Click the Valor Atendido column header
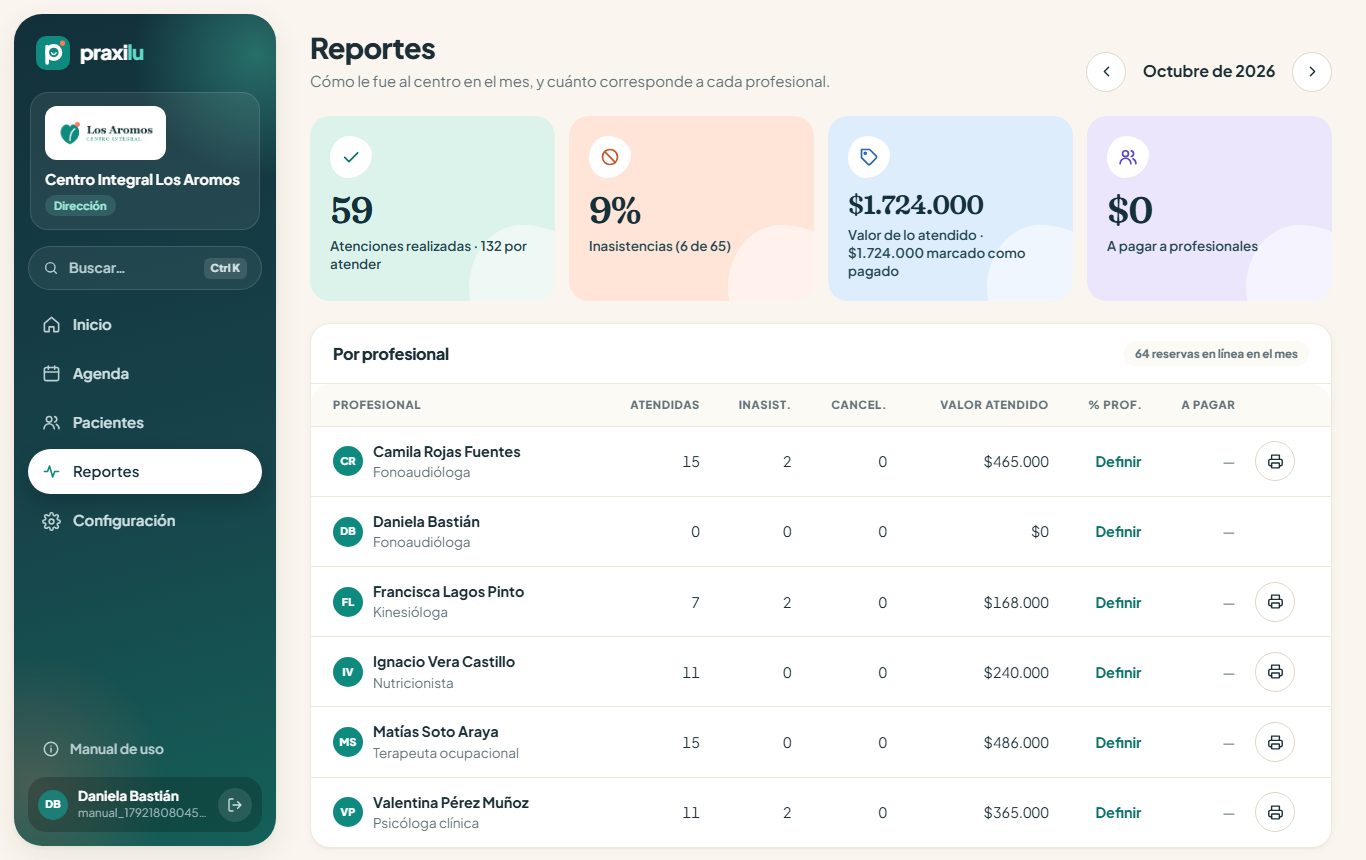The width and height of the screenshot is (1366, 860). [x=994, y=405]
